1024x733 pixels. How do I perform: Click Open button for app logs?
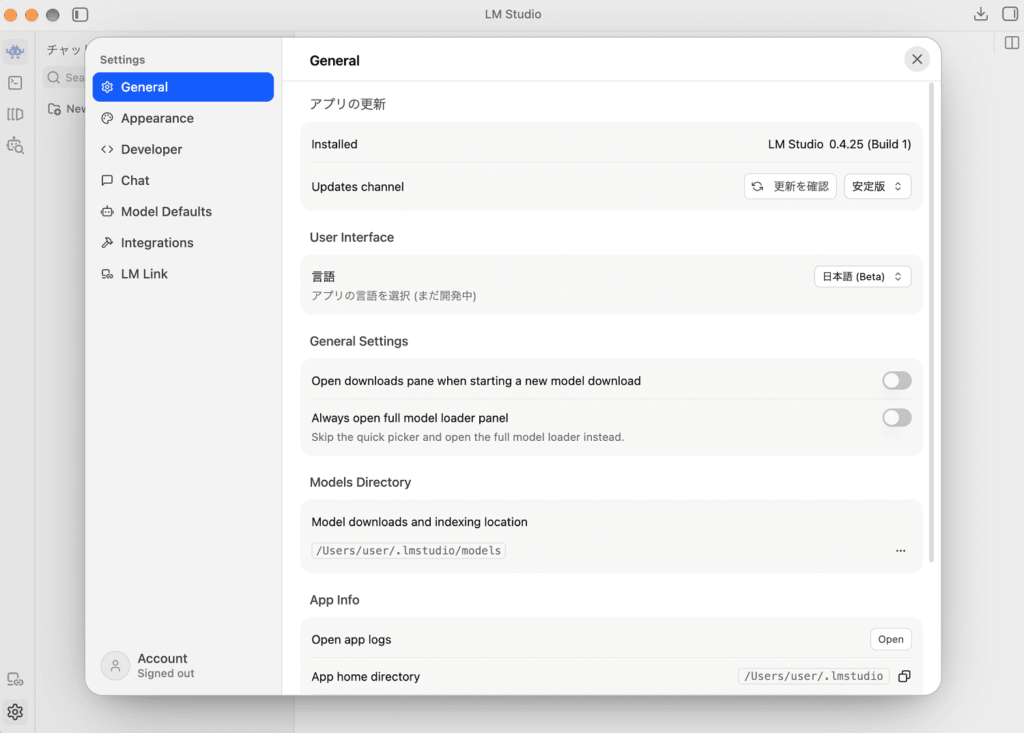coord(890,640)
